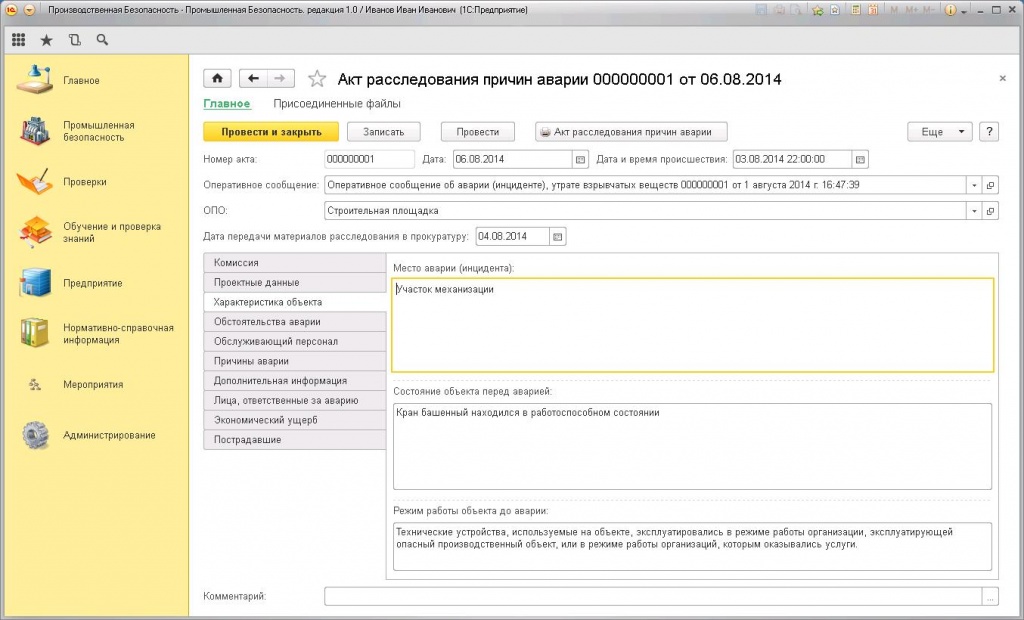Print Акт расследования причин аварии
Viewport: 1024px width, 620px height.
(631, 132)
